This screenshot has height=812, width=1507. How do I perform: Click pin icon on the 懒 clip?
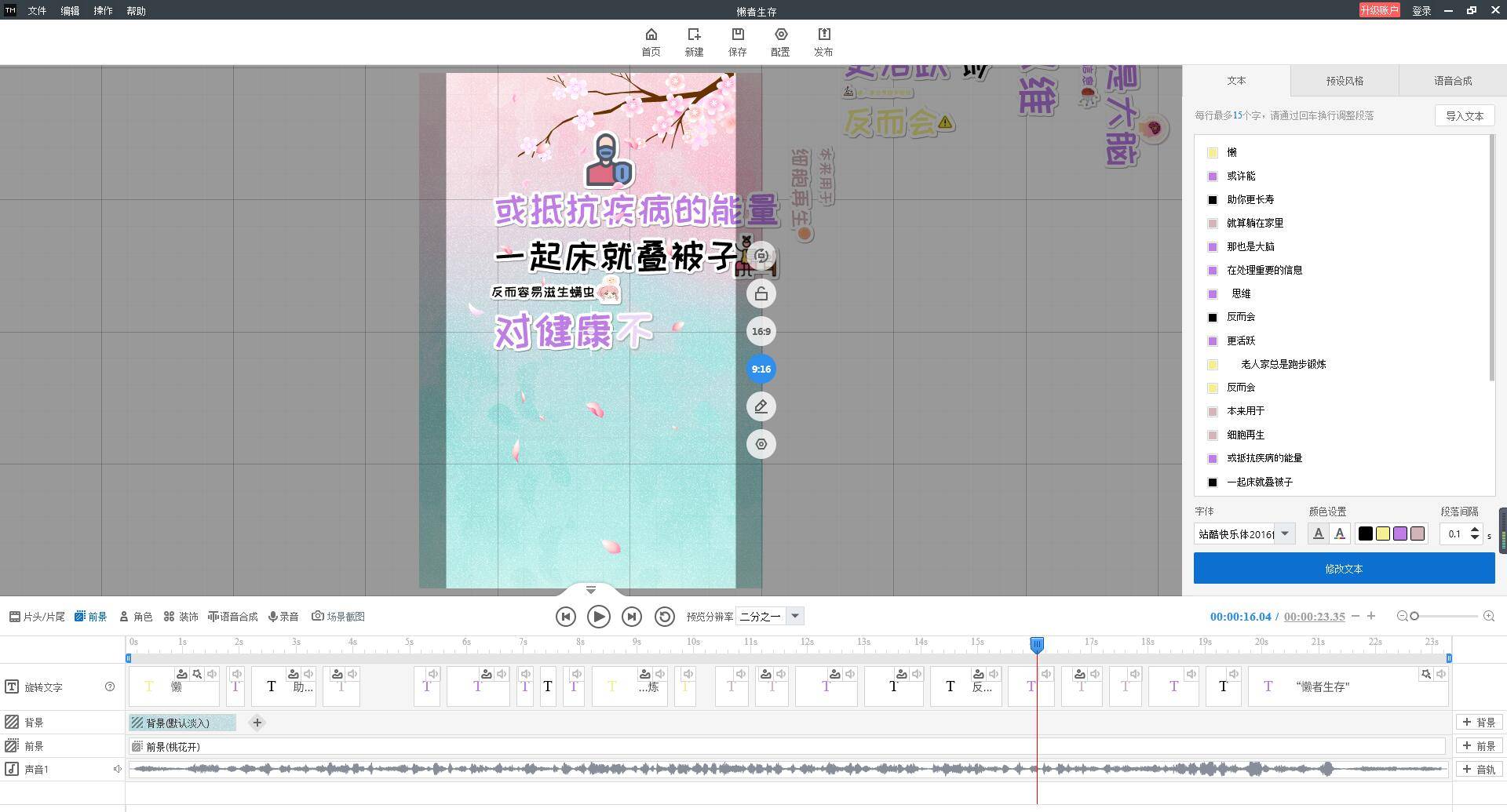(197, 674)
